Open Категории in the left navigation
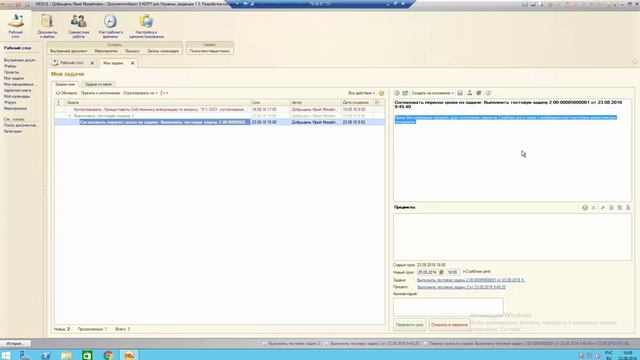Image resolution: width=640 pixels, height=360 pixels. coord(13,131)
